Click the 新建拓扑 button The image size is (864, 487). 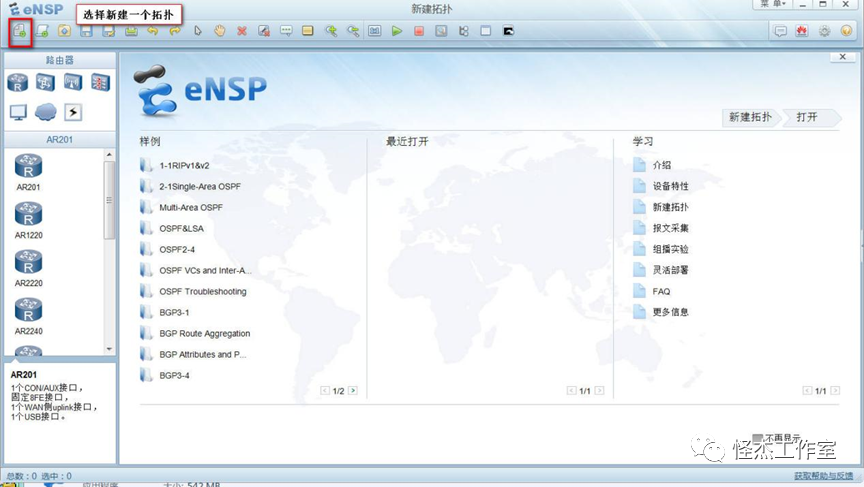click(x=750, y=117)
